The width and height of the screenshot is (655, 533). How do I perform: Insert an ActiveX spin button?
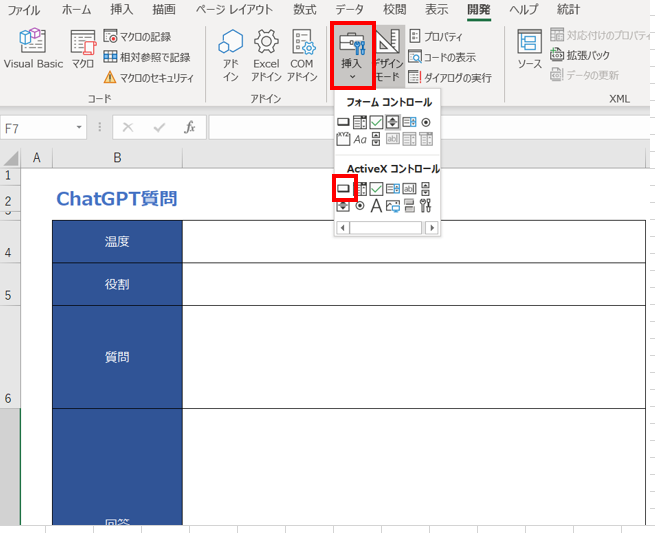click(343, 206)
